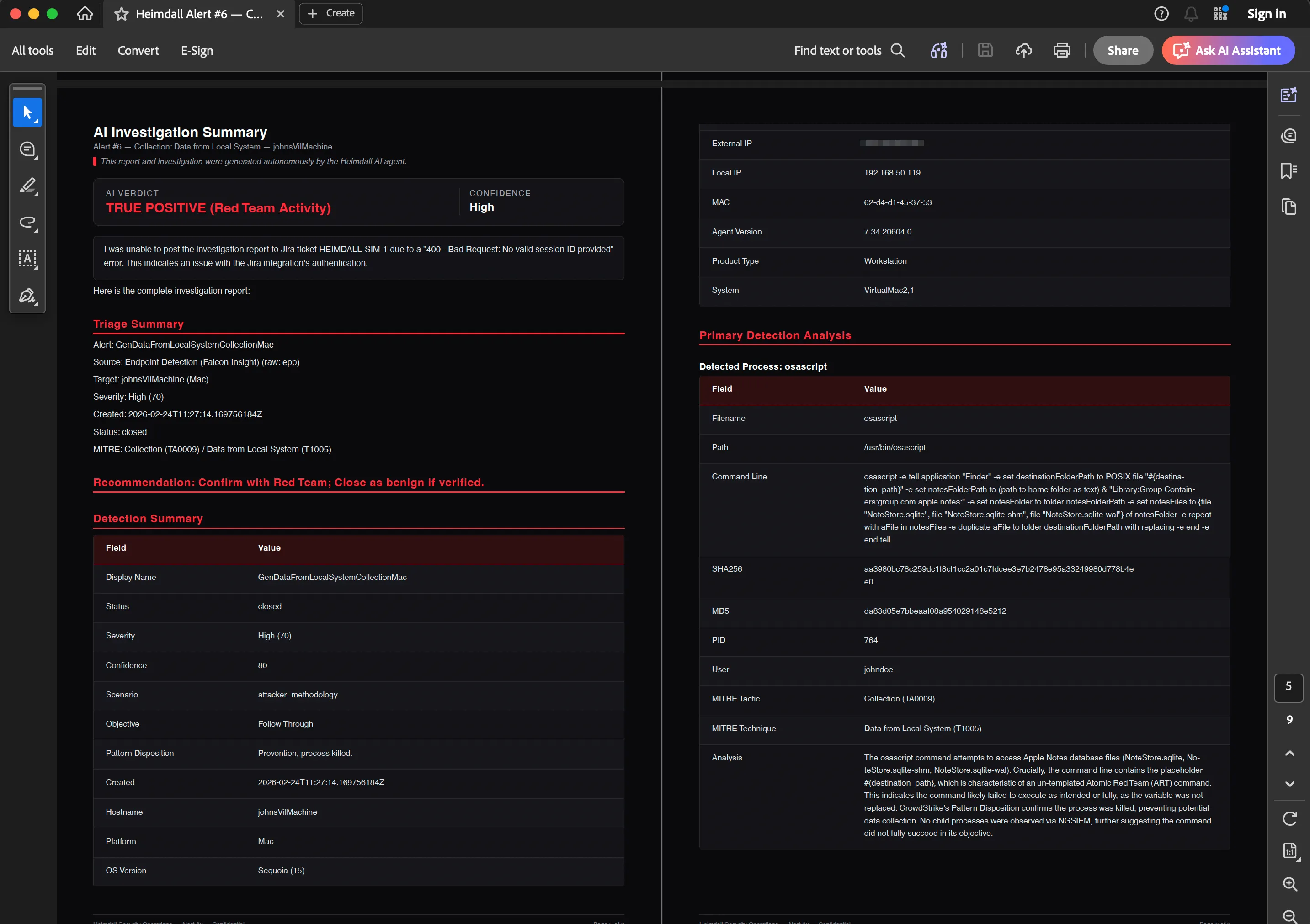The image size is (1310, 924).
Task: Click the 'TRUE POSITIVE (Red Team Activity)' verdict
Action: (x=218, y=208)
